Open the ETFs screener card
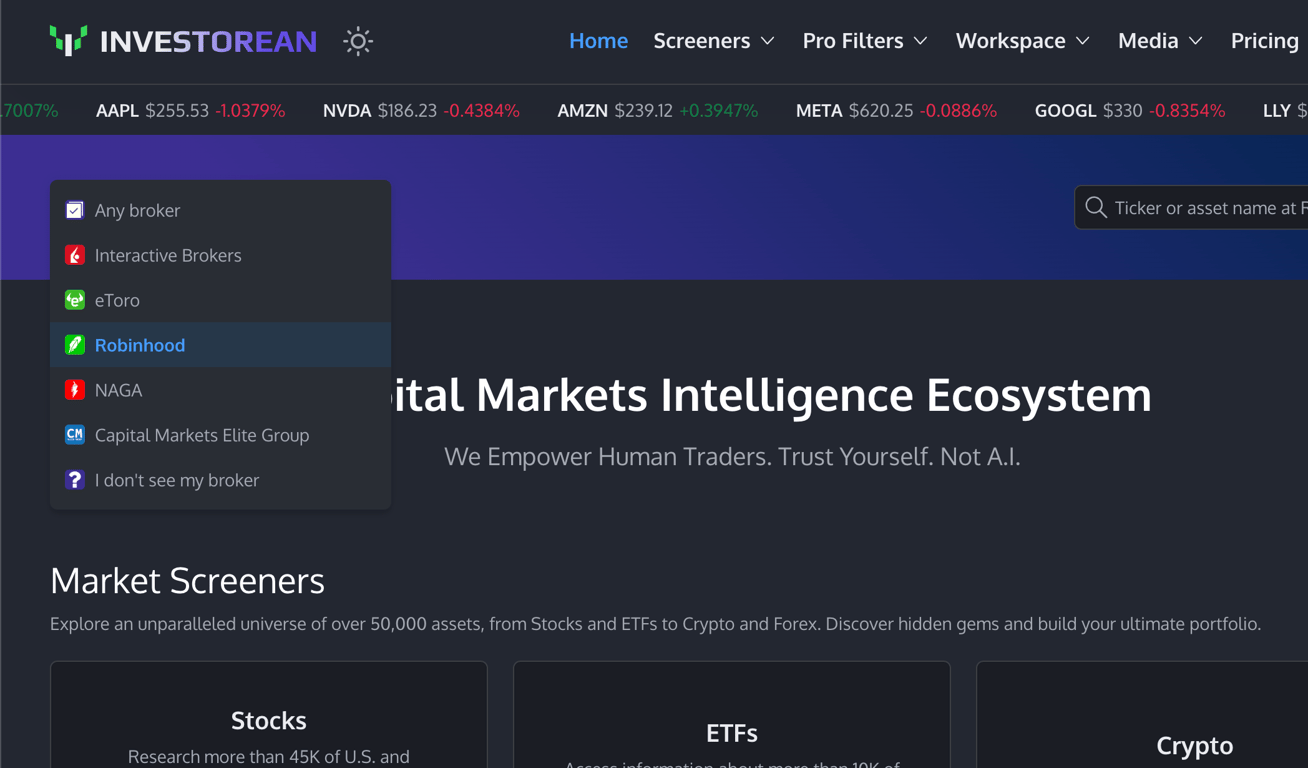Viewport: 1308px width, 768px height. [x=732, y=715]
